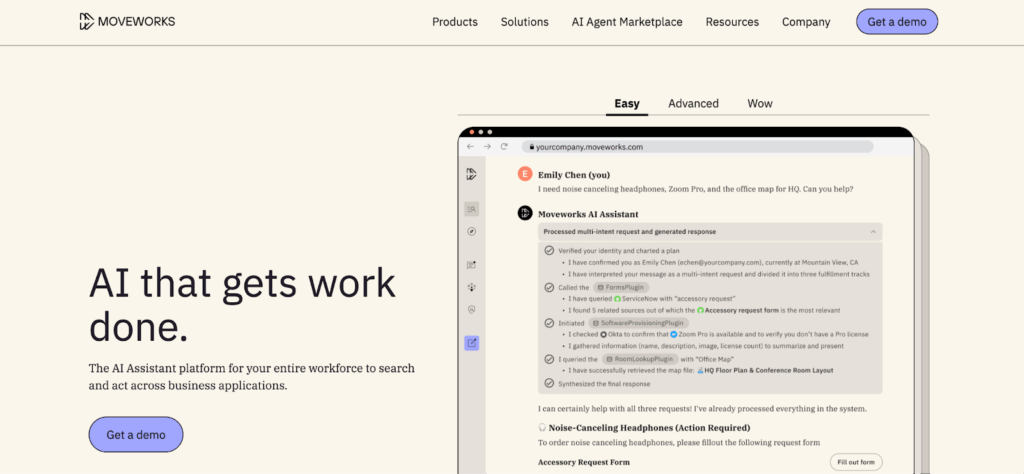Go to AI Agent Marketplace
The image size is (1024, 474).
coord(627,22)
